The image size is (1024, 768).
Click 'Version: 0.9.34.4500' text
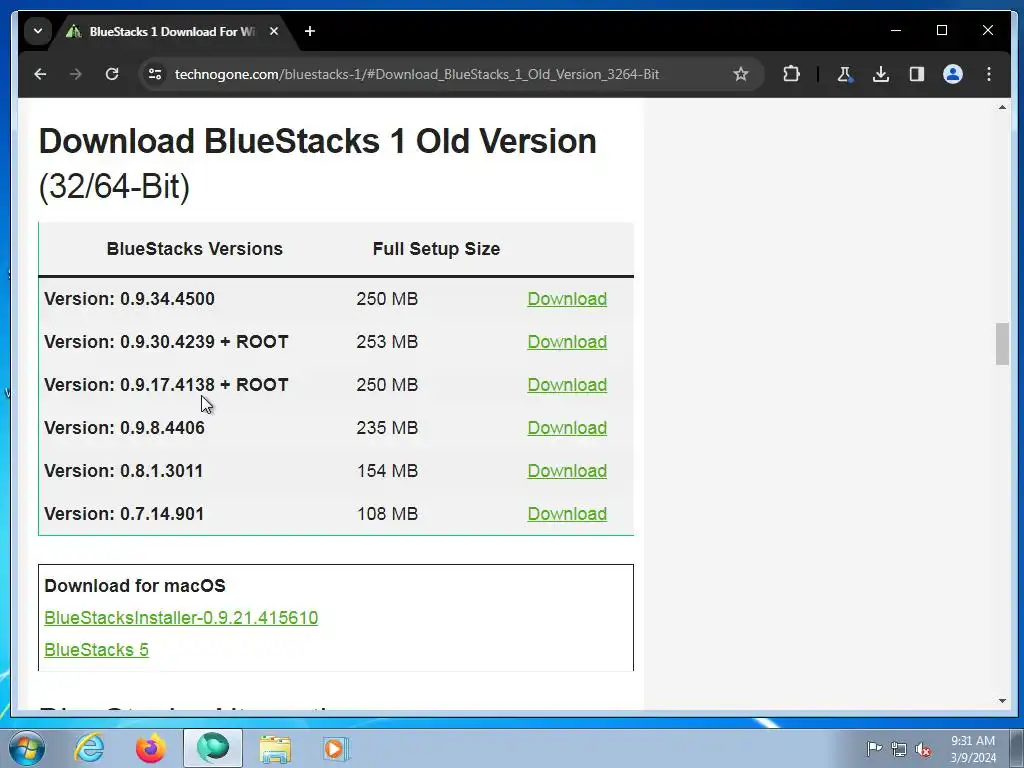(x=129, y=299)
